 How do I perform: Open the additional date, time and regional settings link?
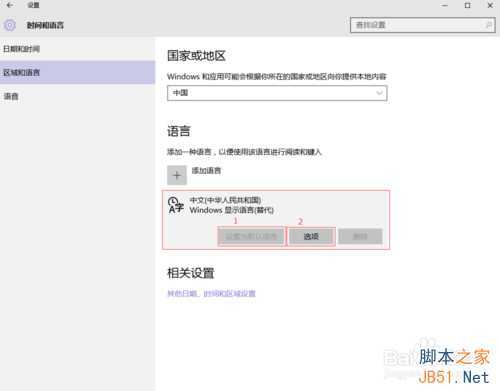[211, 293]
